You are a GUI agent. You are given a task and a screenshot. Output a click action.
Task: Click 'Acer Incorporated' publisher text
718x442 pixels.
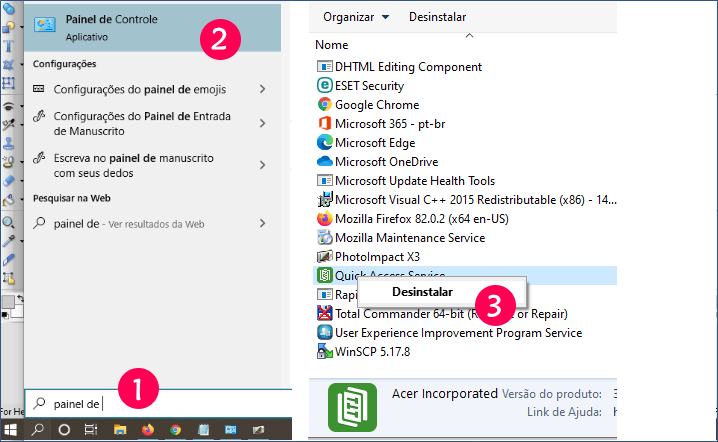pyautogui.click(x=444, y=393)
